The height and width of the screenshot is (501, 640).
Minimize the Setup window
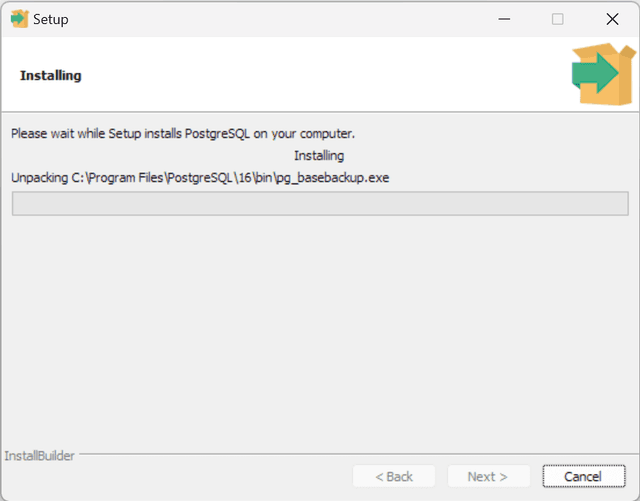(x=504, y=19)
